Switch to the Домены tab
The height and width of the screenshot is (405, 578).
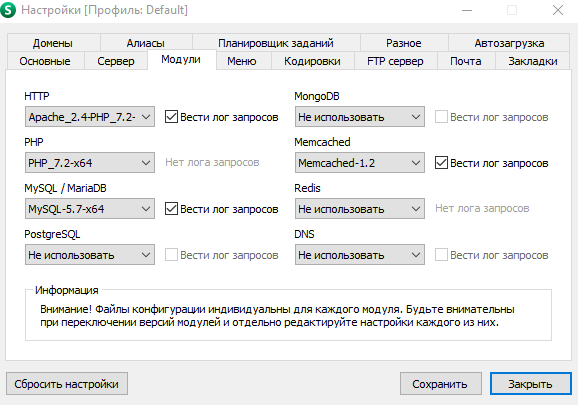coord(53,43)
